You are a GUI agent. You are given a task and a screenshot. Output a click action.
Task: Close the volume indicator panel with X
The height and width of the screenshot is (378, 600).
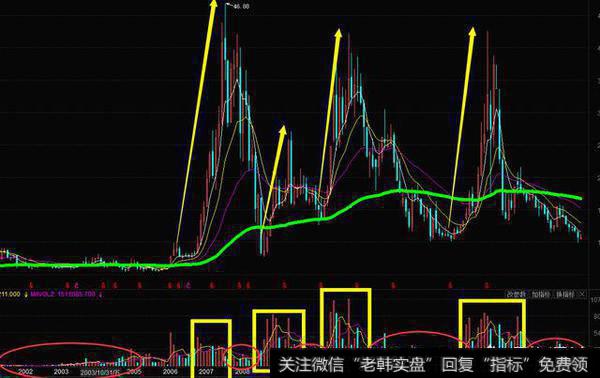[x=582, y=294]
